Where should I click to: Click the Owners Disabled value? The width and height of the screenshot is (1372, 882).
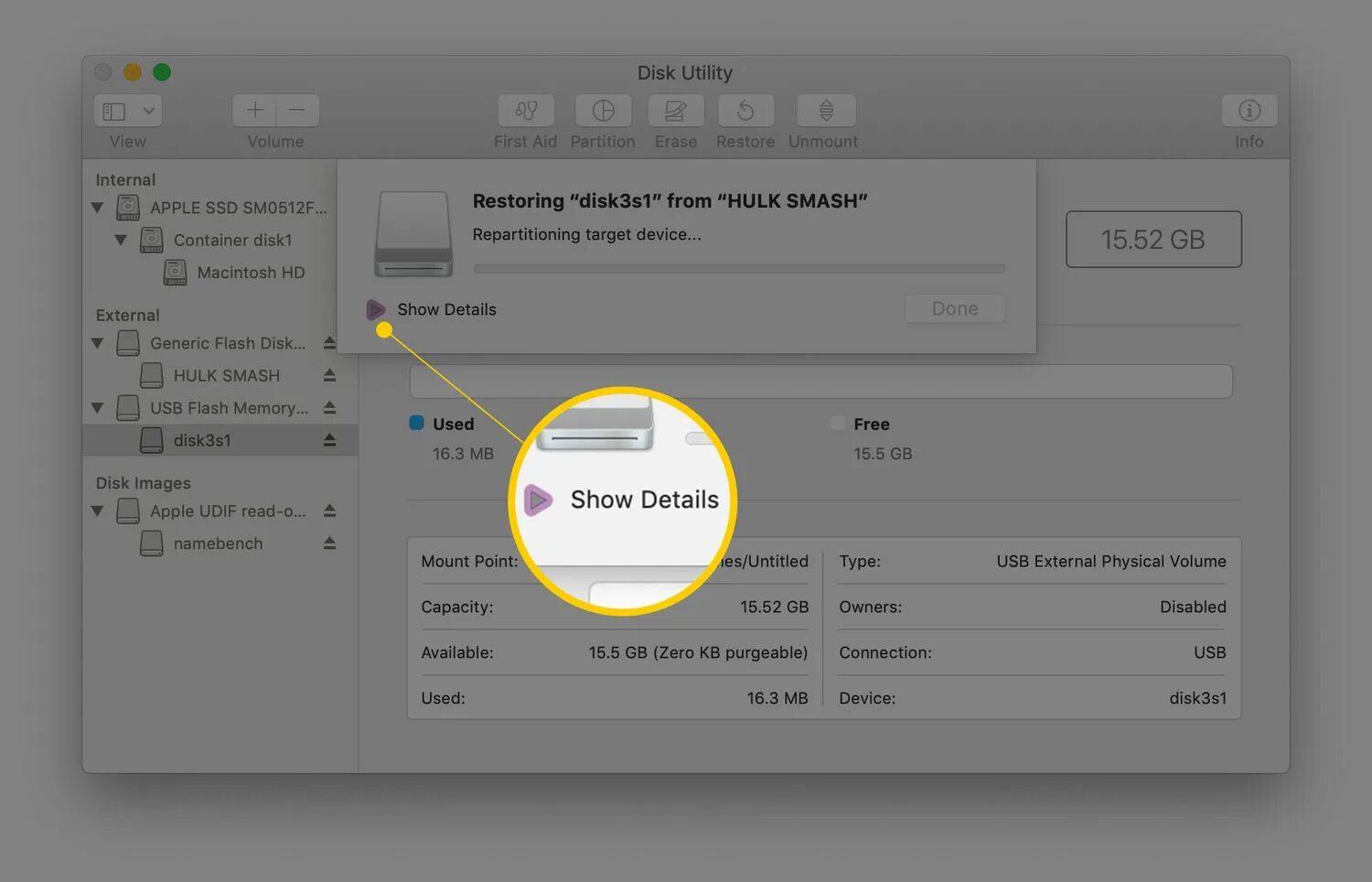coord(1193,608)
